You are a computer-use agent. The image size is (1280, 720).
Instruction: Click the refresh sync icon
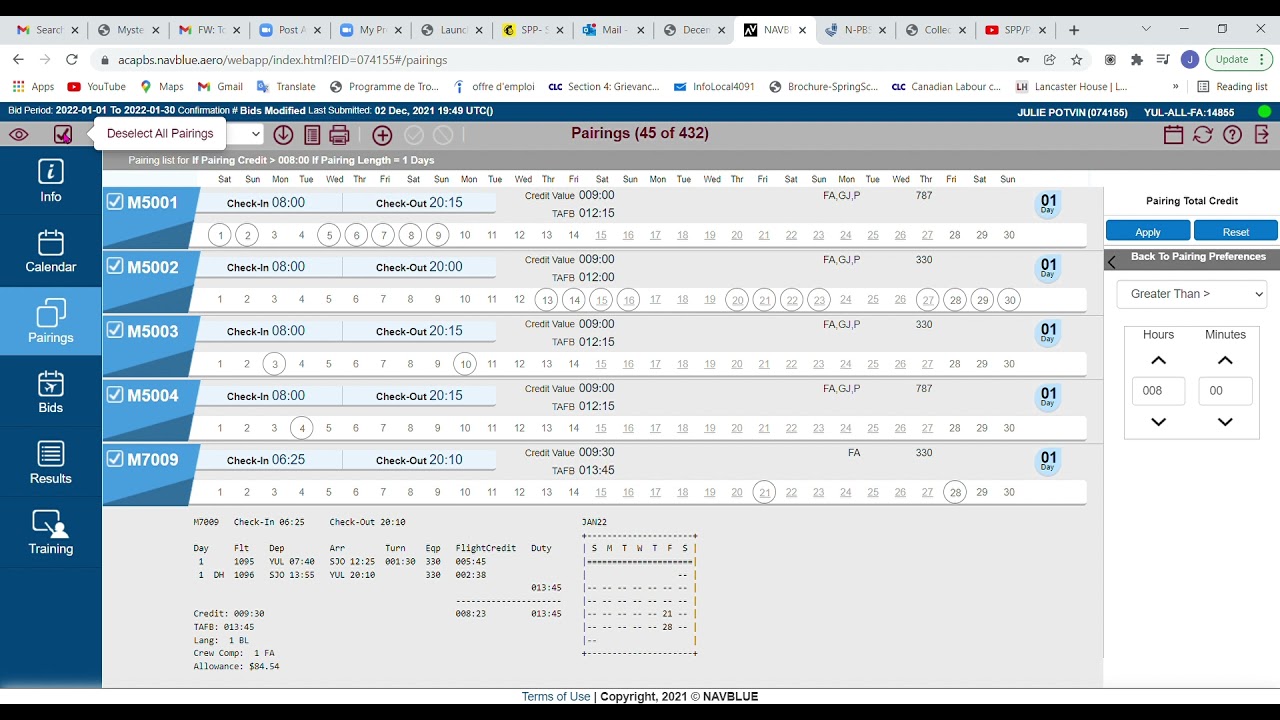1203,134
